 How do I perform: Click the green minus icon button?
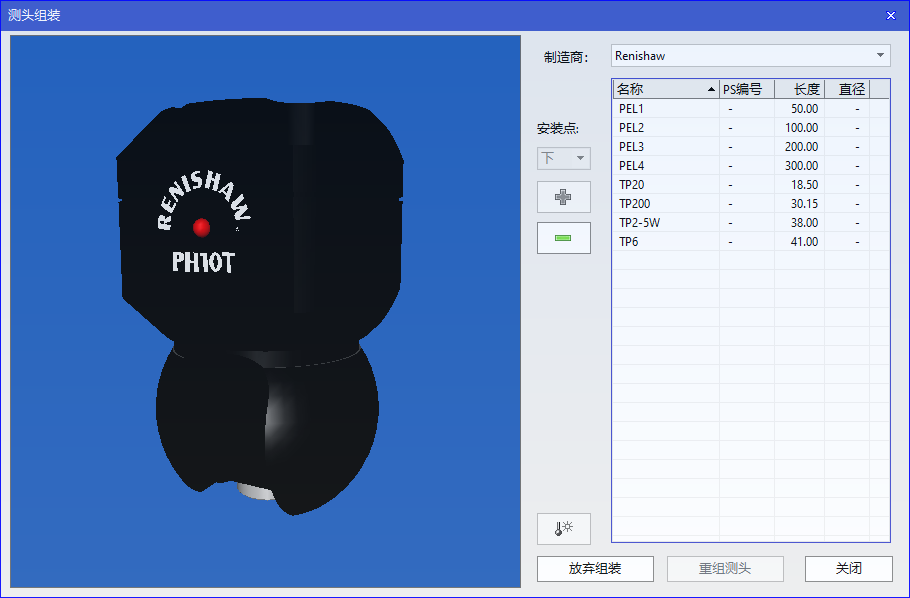[564, 238]
